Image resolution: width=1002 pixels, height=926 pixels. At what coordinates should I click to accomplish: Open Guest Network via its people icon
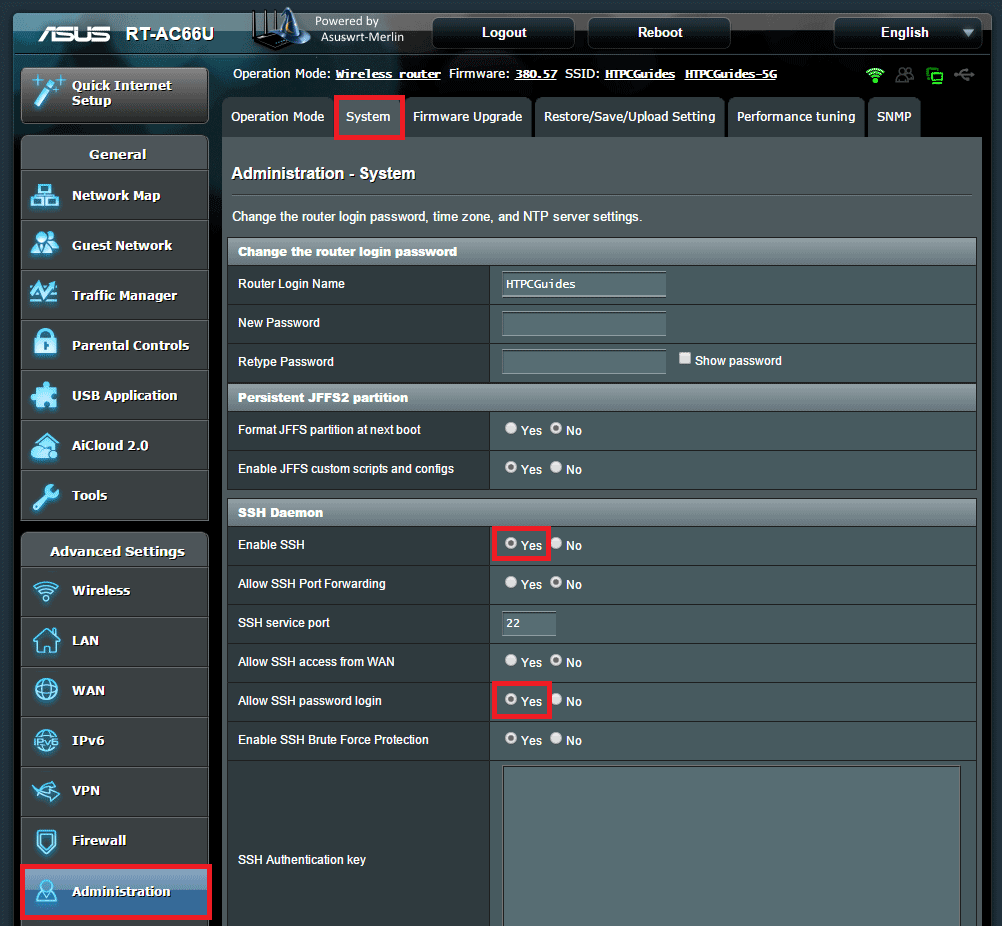45,245
